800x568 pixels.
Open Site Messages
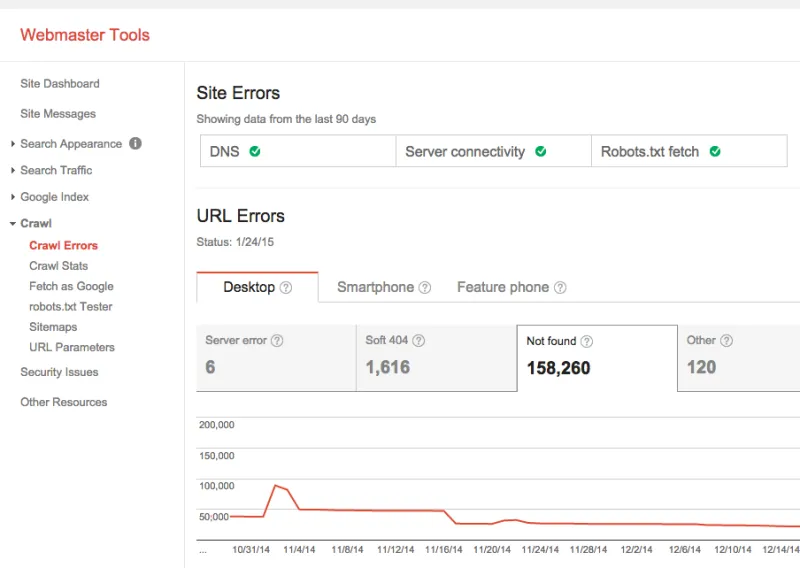[x=58, y=114]
